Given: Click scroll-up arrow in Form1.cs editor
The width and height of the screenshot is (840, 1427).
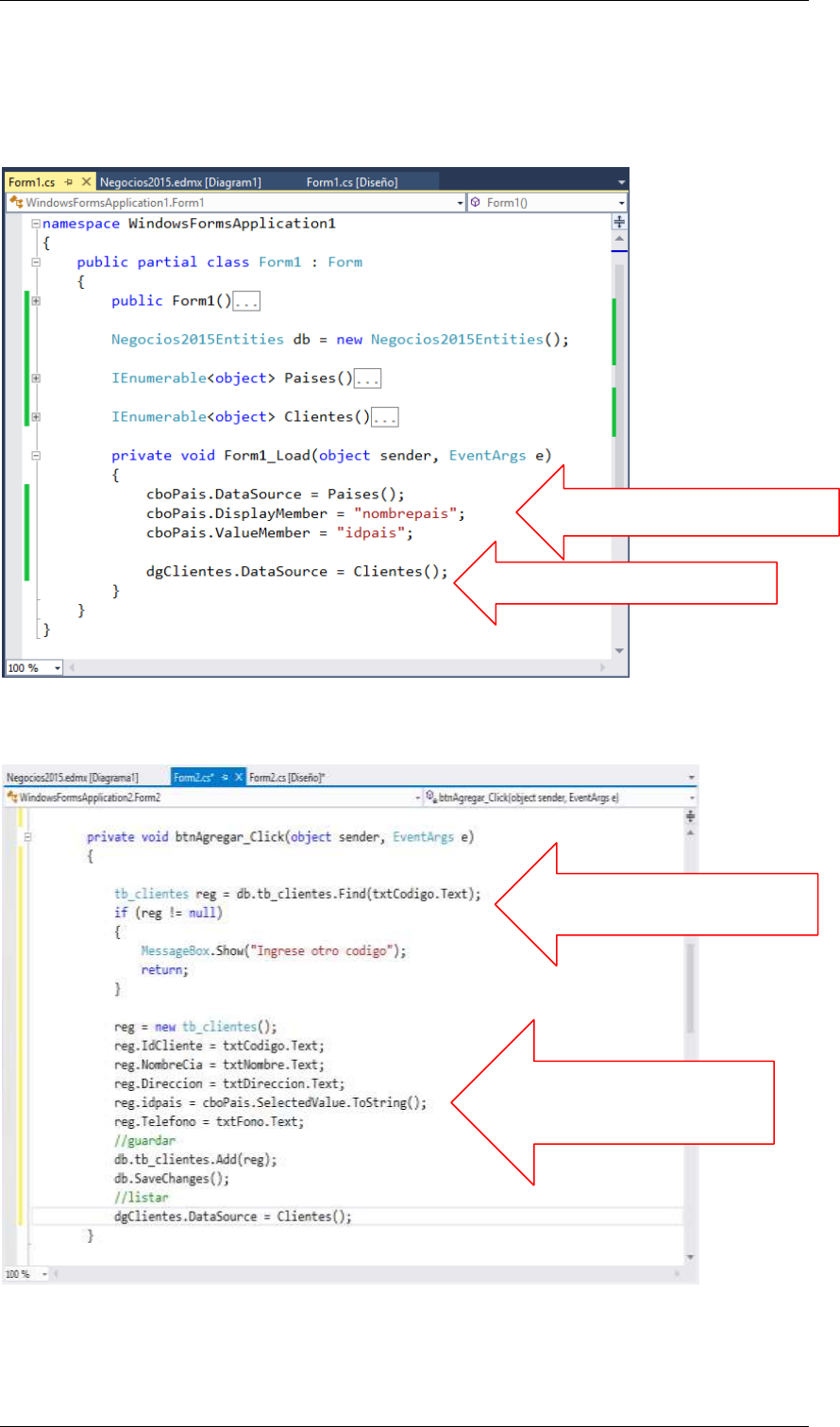Looking at the screenshot, I should coord(620,239).
